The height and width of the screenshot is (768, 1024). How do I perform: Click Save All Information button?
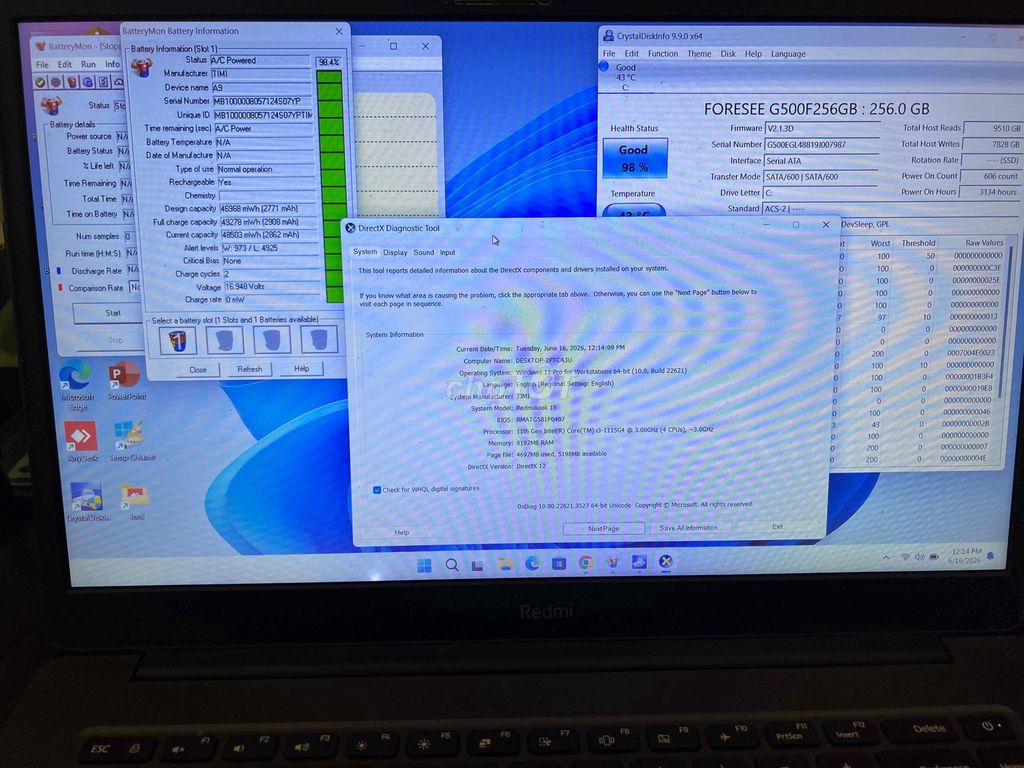(x=688, y=528)
